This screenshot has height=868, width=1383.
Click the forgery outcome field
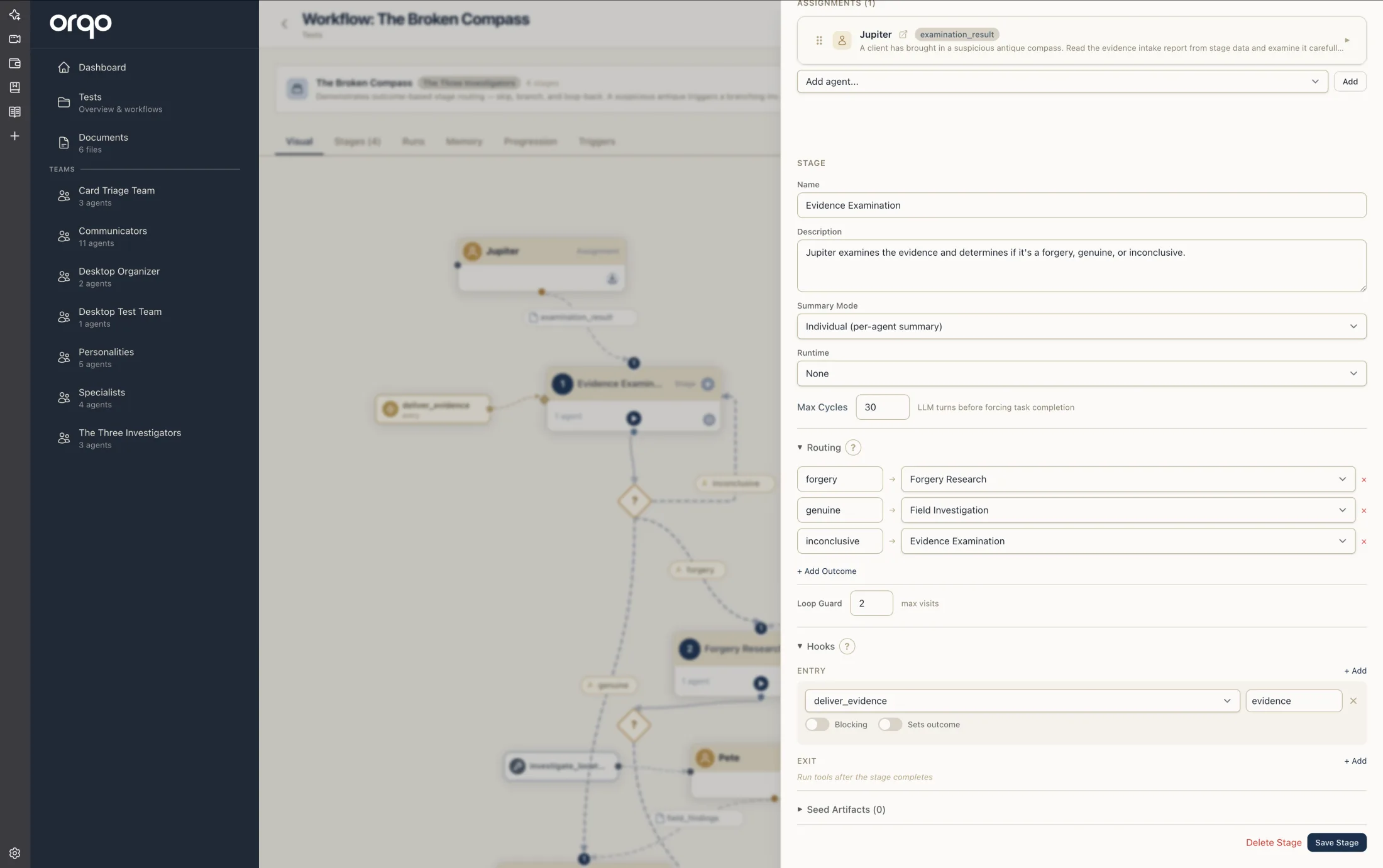[840, 479]
